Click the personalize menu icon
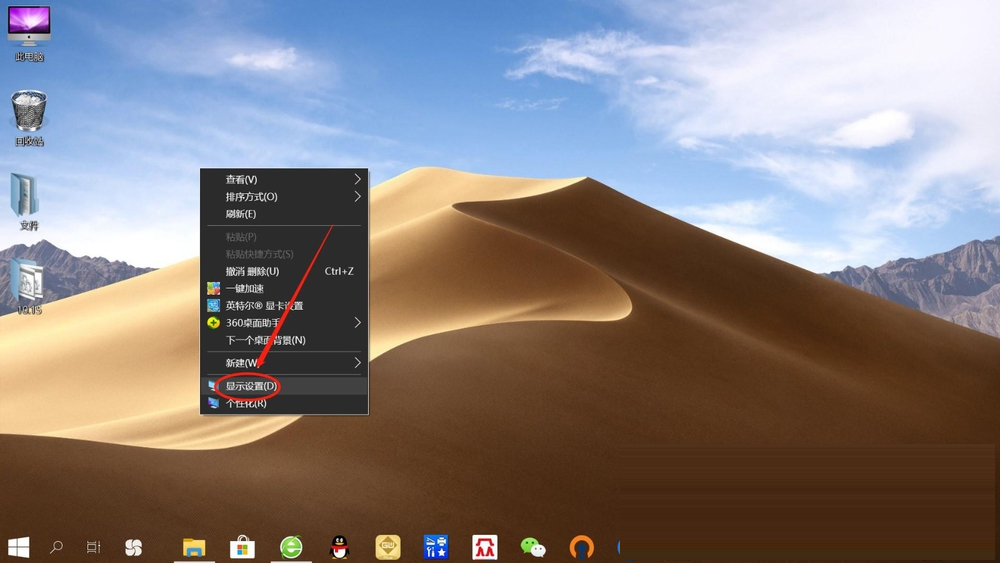The width and height of the screenshot is (1000, 563). (x=214, y=403)
